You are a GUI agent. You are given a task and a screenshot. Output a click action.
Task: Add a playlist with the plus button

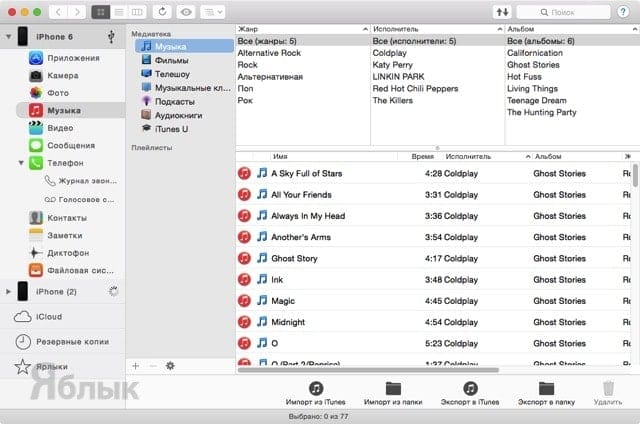[x=136, y=366]
